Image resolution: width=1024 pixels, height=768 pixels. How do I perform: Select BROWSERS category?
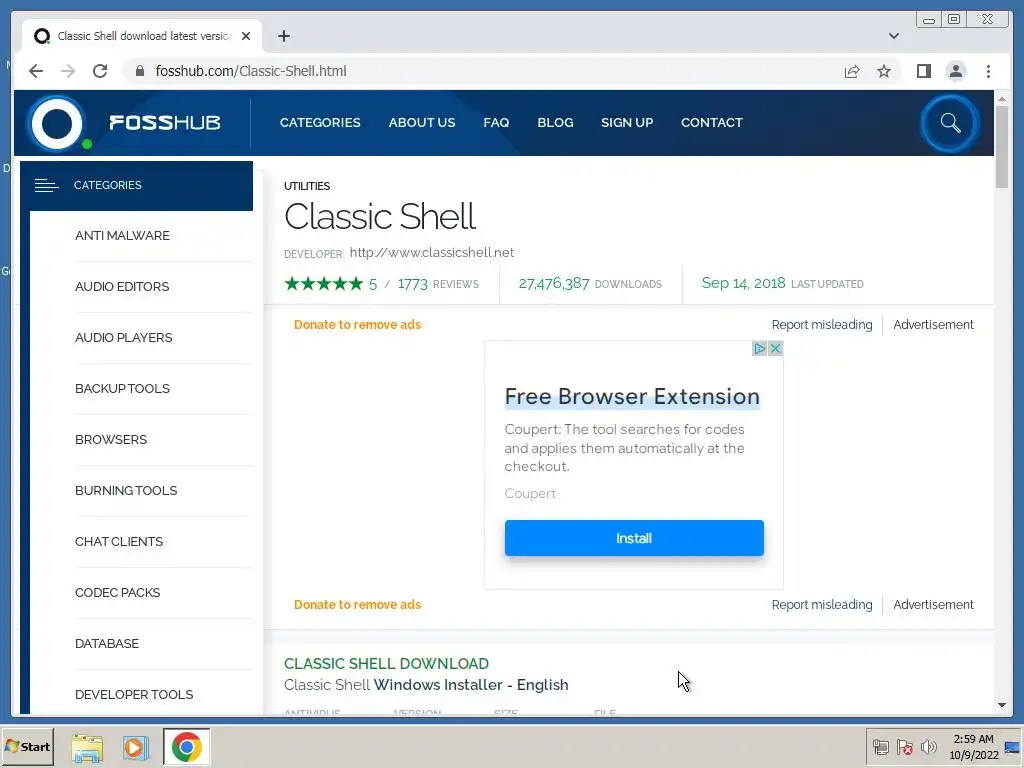coord(111,440)
